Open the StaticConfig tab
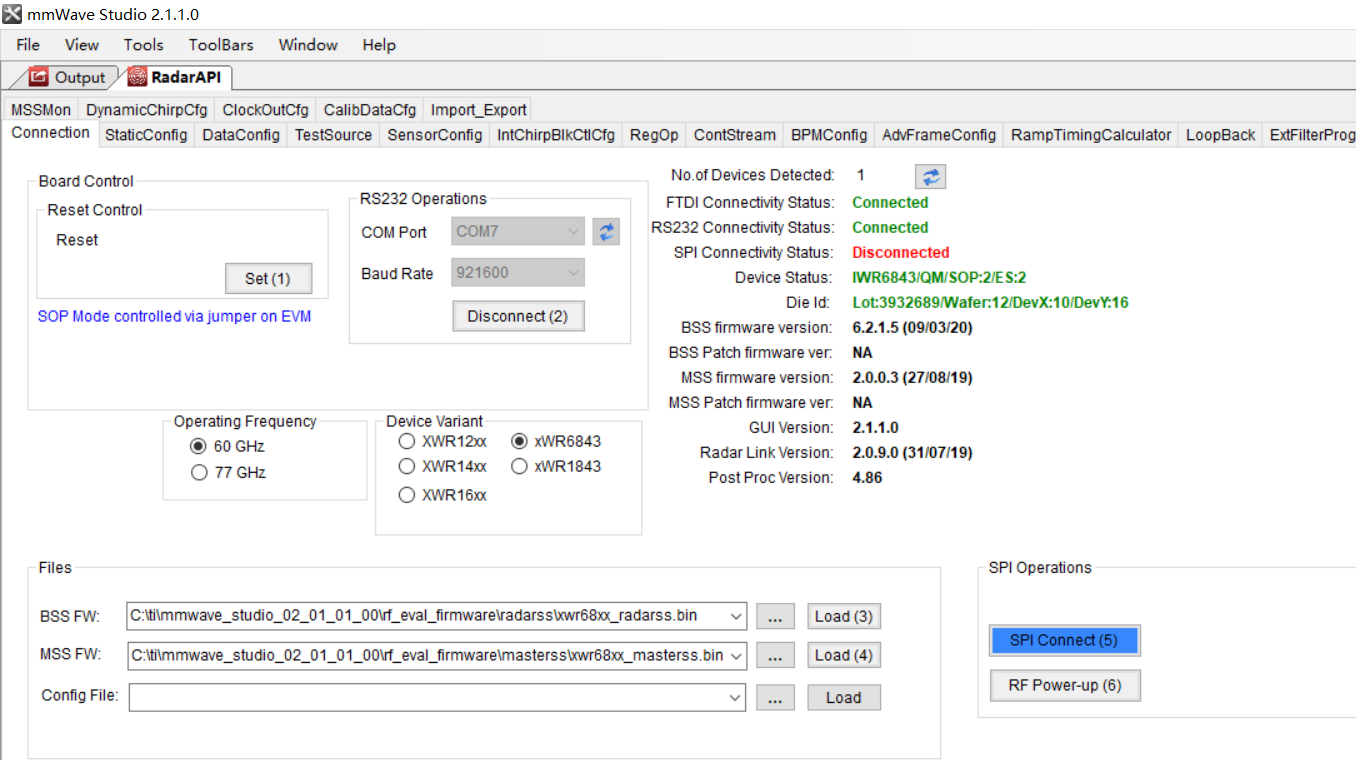 pyautogui.click(x=146, y=135)
